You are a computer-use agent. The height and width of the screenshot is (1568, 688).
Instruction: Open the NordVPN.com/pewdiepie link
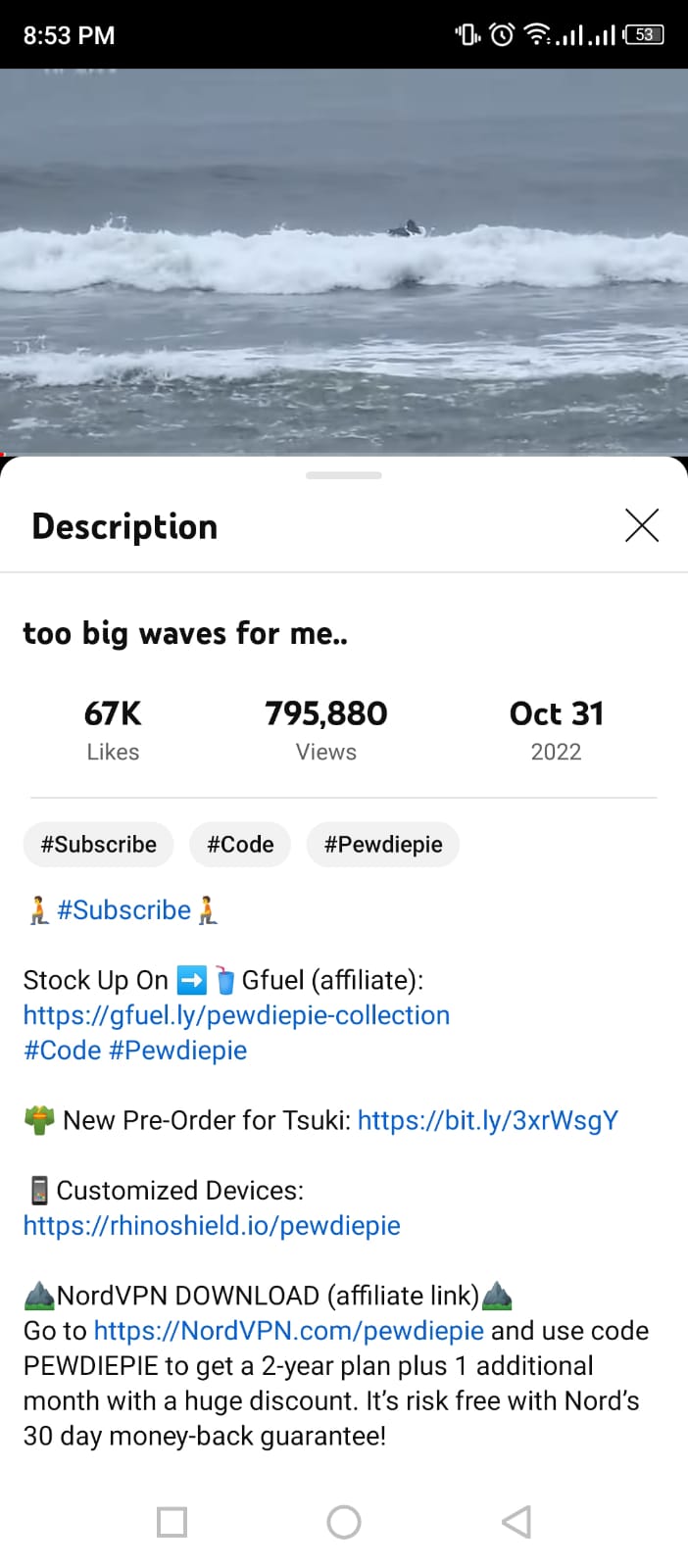(x=288, y=1331)
